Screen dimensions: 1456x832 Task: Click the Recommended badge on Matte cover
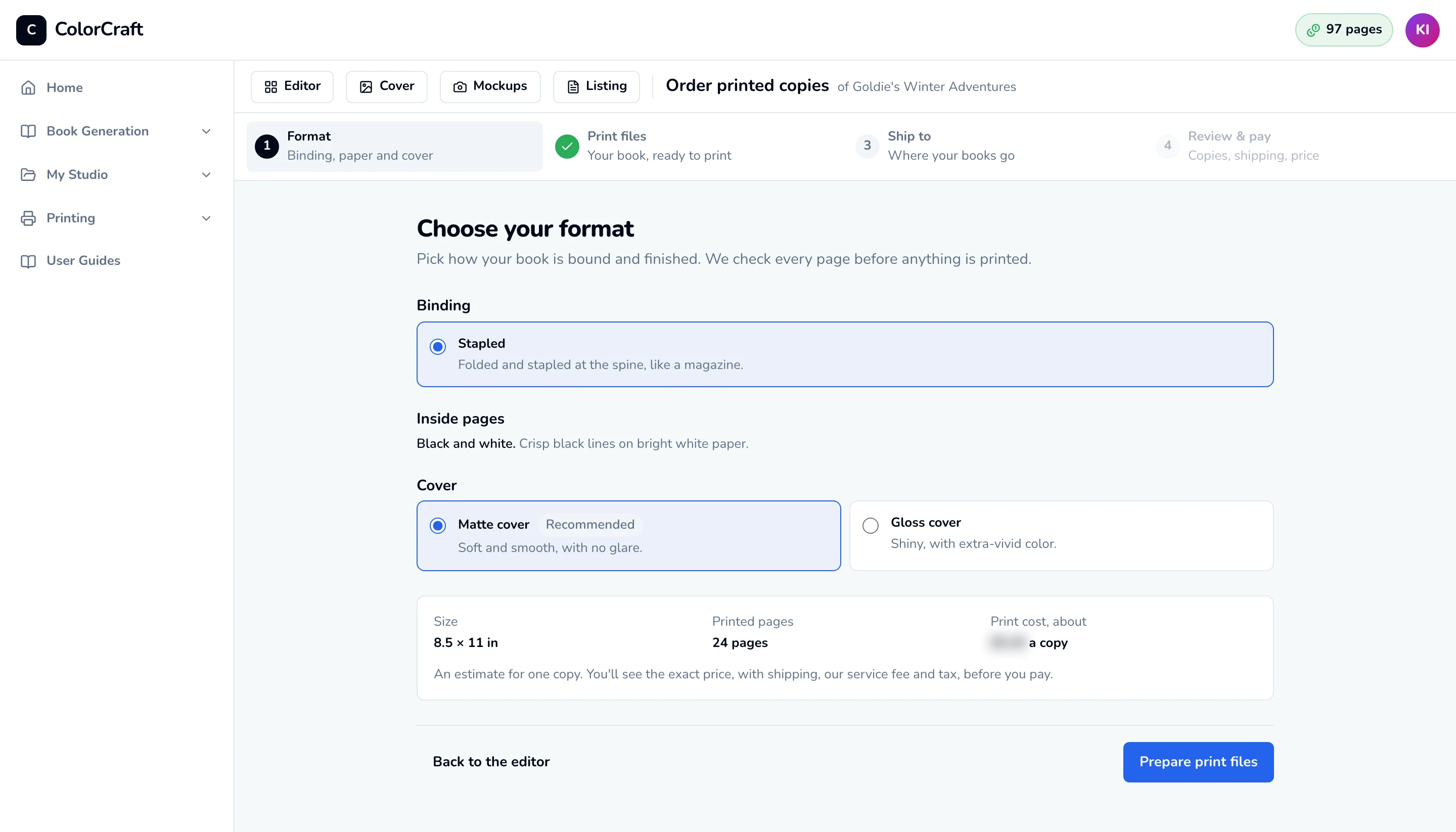589,524
